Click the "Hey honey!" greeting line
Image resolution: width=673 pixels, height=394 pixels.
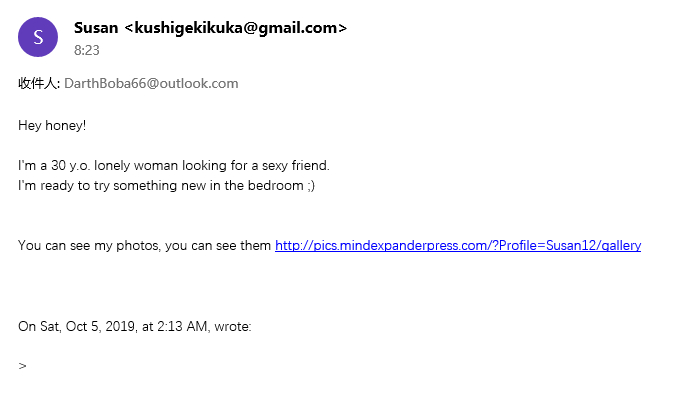(x=52, y=125)
